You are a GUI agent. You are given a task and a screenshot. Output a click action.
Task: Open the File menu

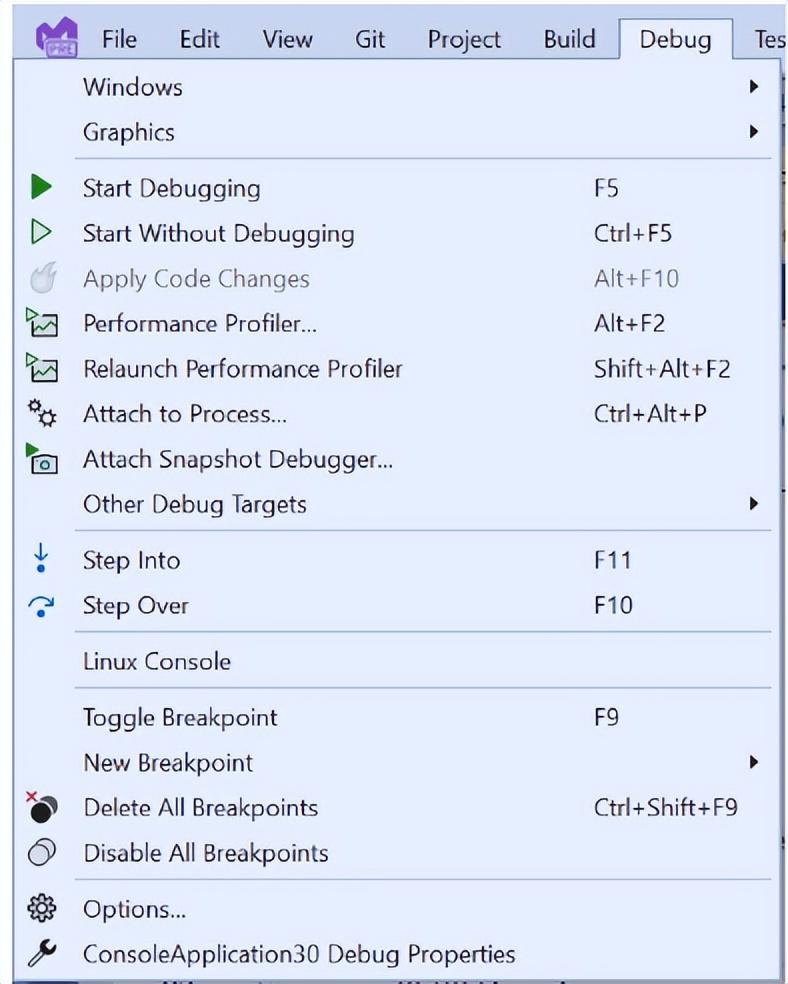pos(119,40)
